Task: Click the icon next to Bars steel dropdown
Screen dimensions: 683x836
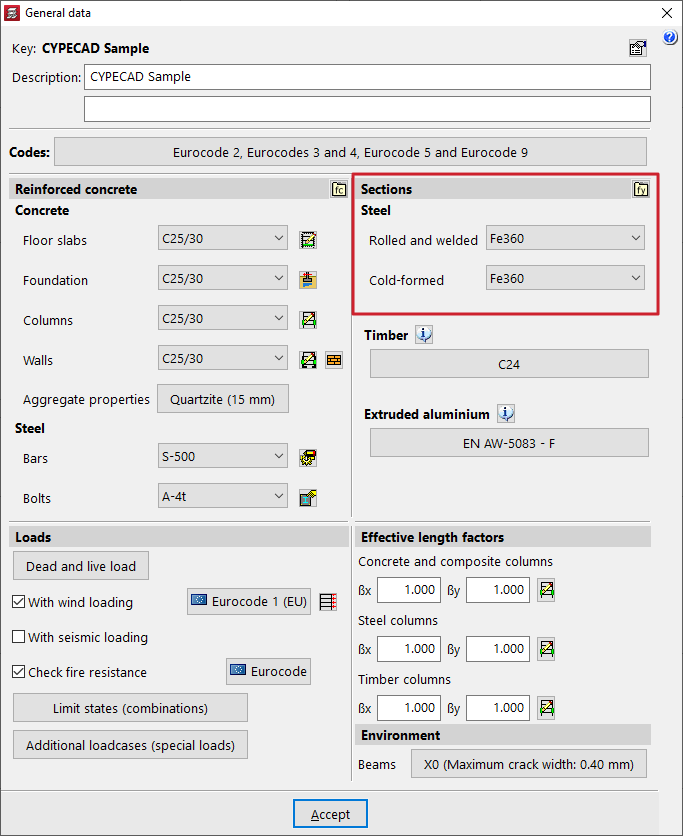Action: coord(309,458)
